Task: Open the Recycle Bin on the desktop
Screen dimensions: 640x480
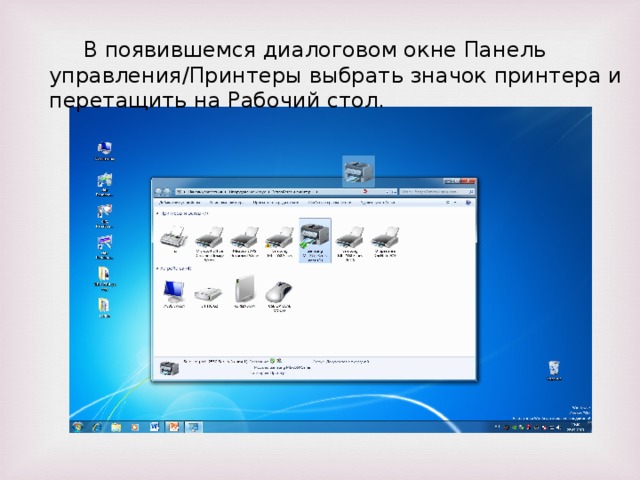Action: click(554, 371)
